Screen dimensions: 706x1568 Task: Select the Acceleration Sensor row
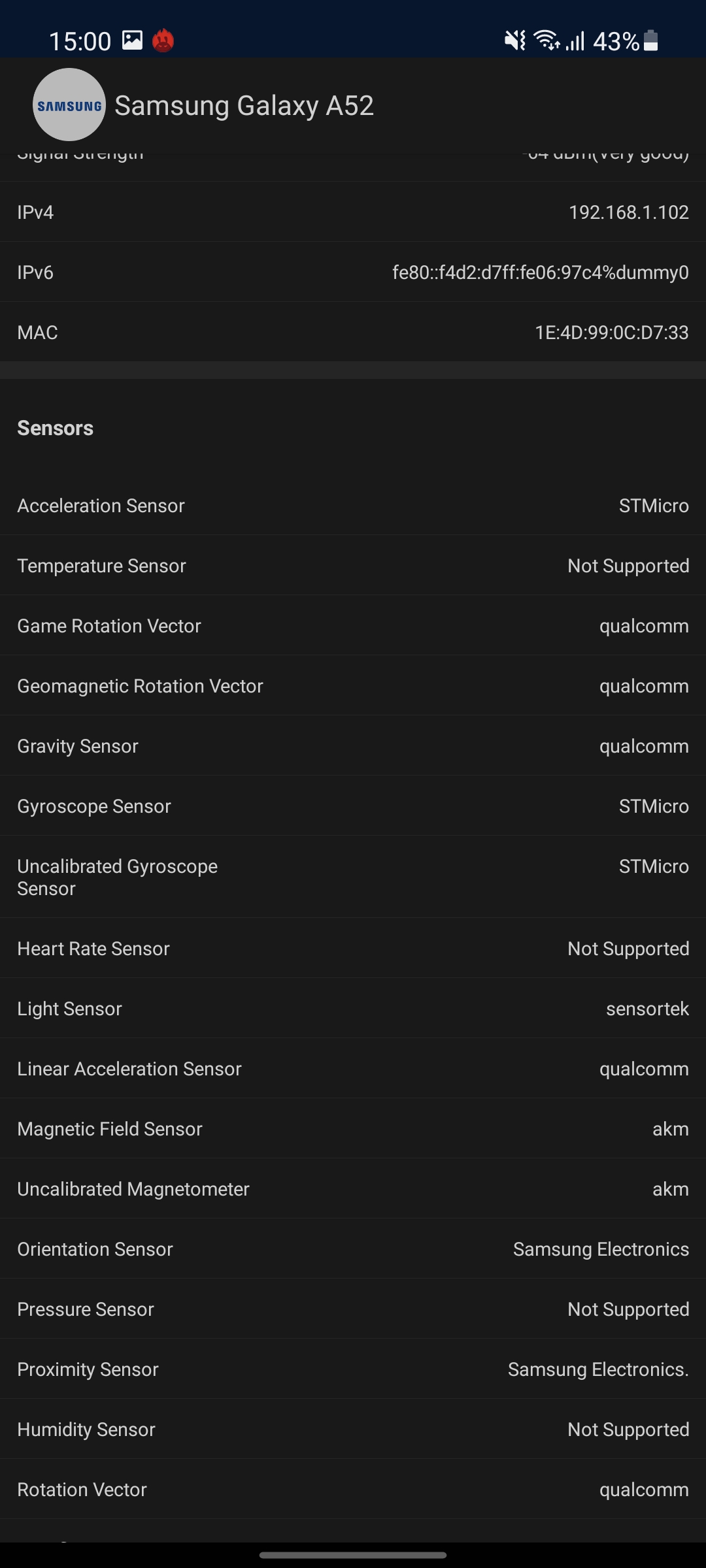353,506
